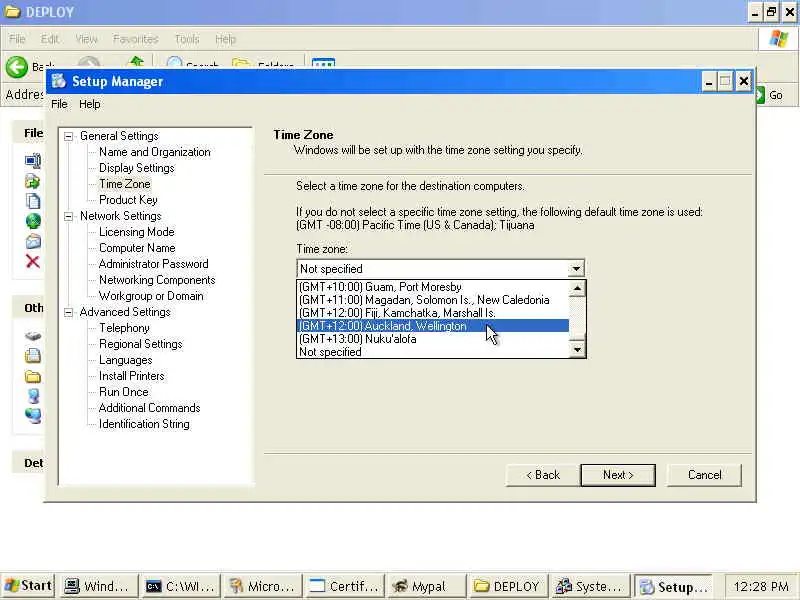Switch to the DEPLOY taskbar button
Viewport: 800px width, 600px height.
tap(507, 586)
